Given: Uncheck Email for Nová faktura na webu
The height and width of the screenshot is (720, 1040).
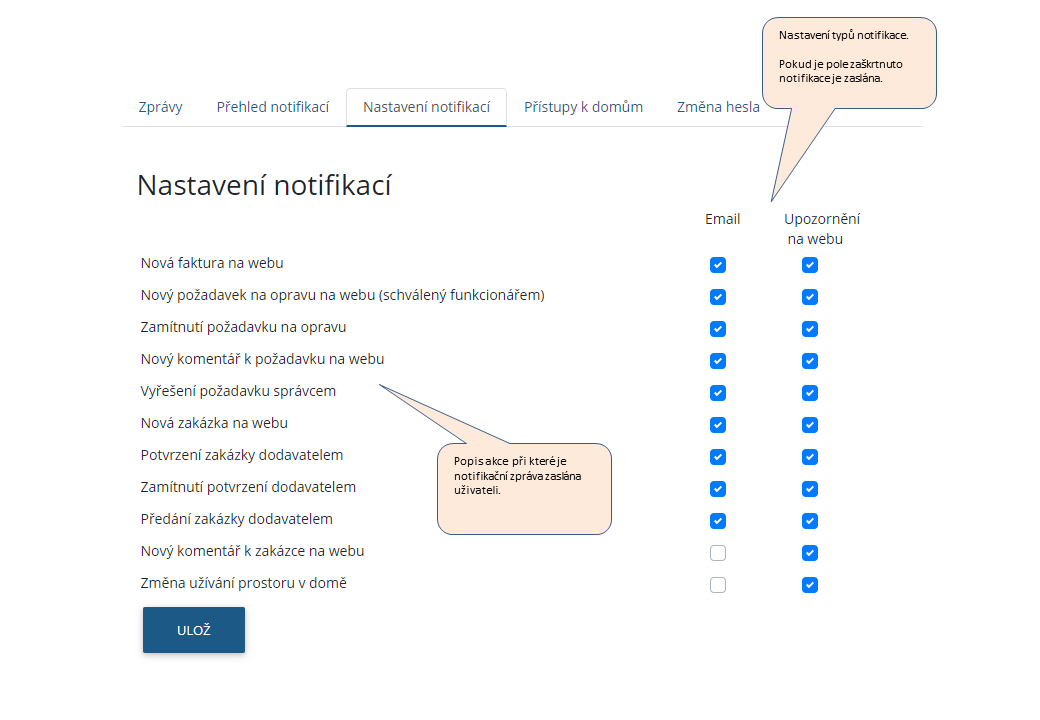Looking at the screenshot, I should click(x=718, y=265).
